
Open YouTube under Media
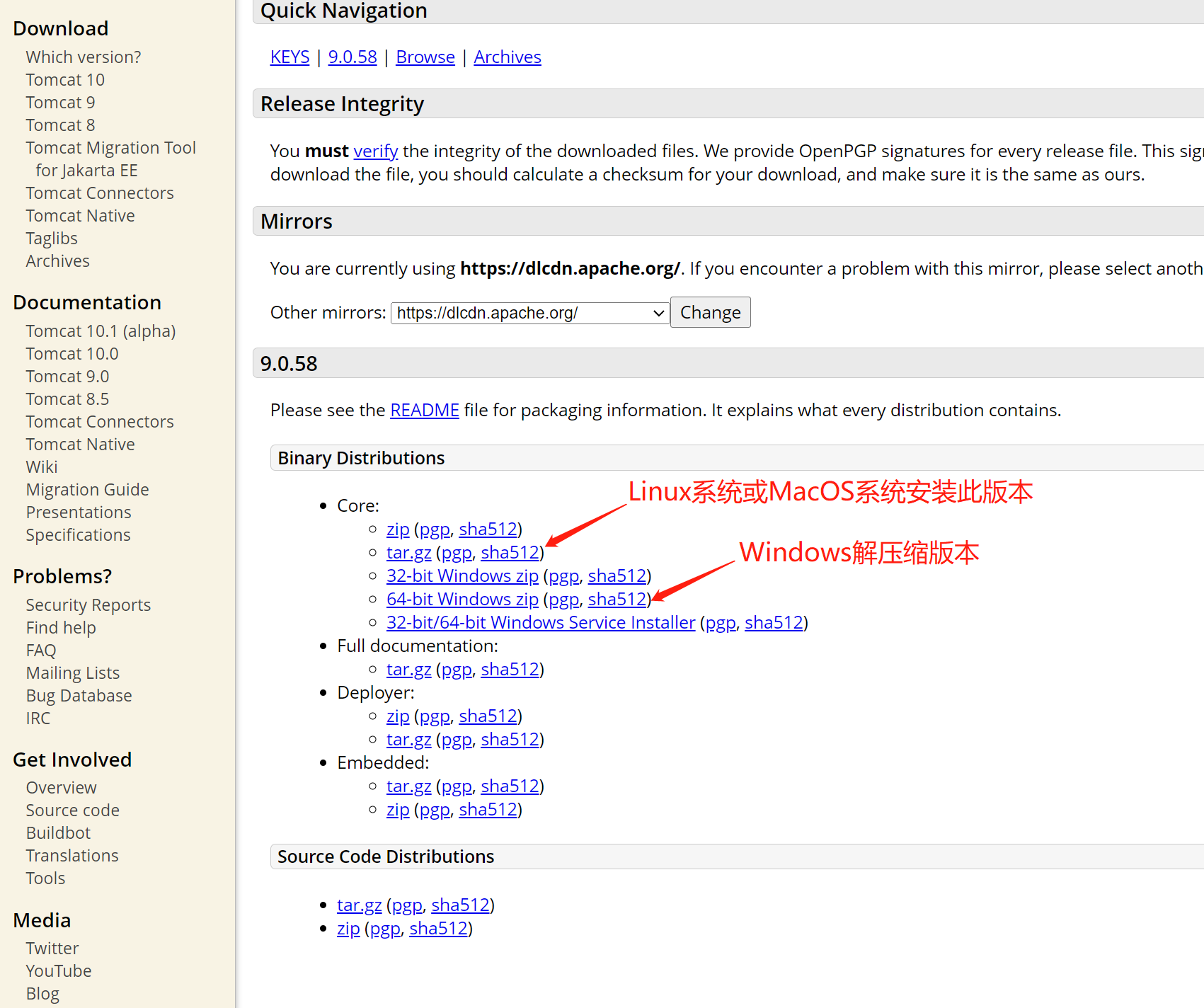59,971
